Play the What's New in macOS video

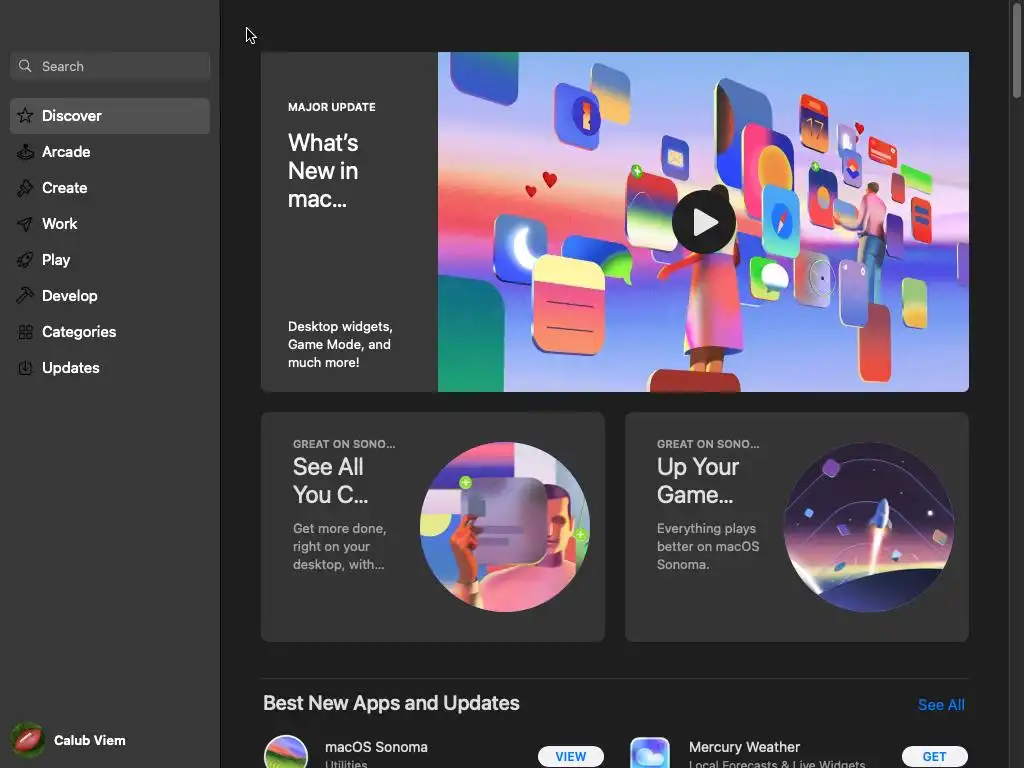click(x=703, y=222)
